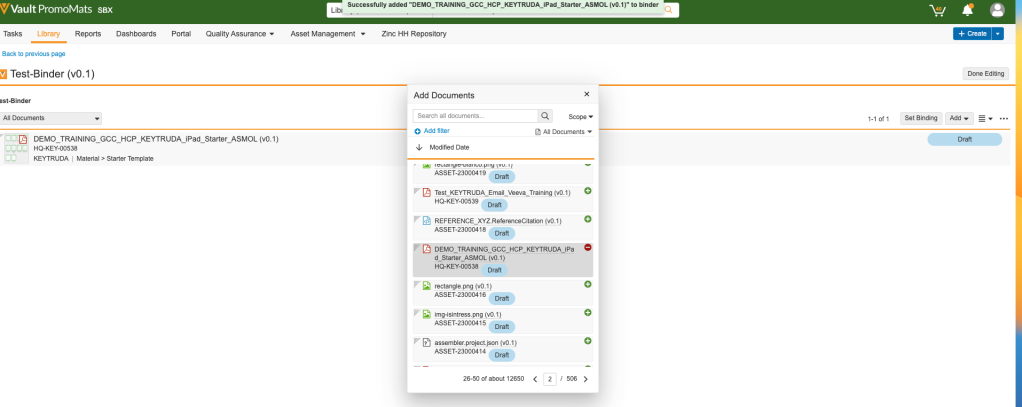Click the sort direction arrow beside Modified Date

(x=418, y=147)
